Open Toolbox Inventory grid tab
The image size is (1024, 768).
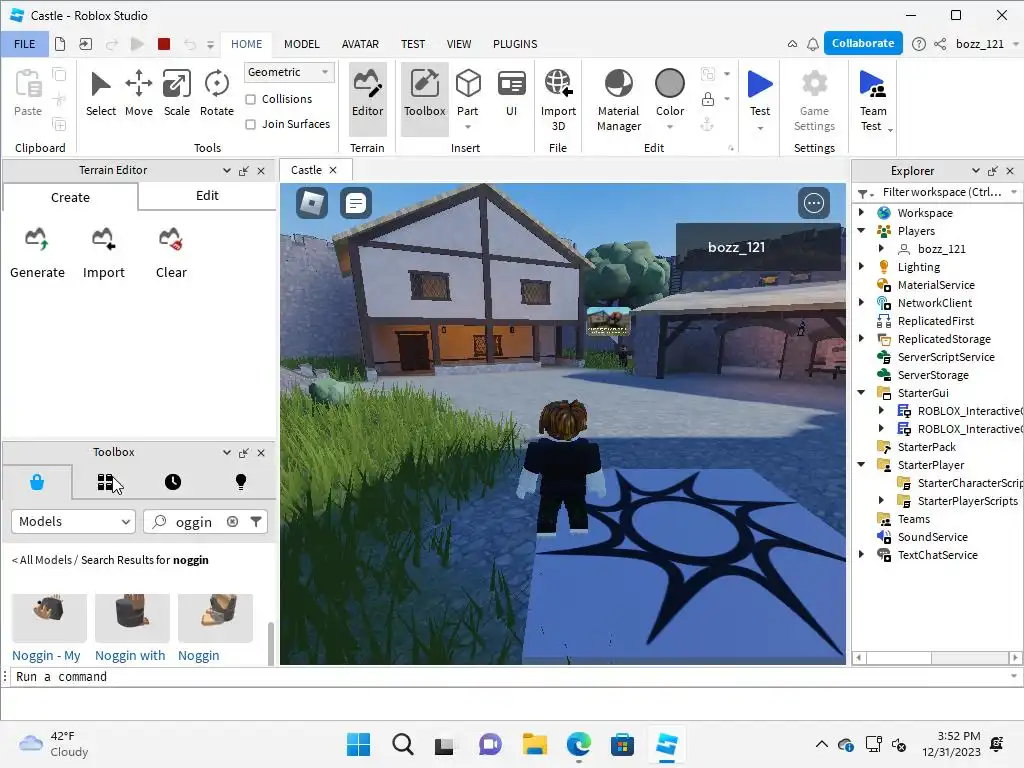pos(104,482)
